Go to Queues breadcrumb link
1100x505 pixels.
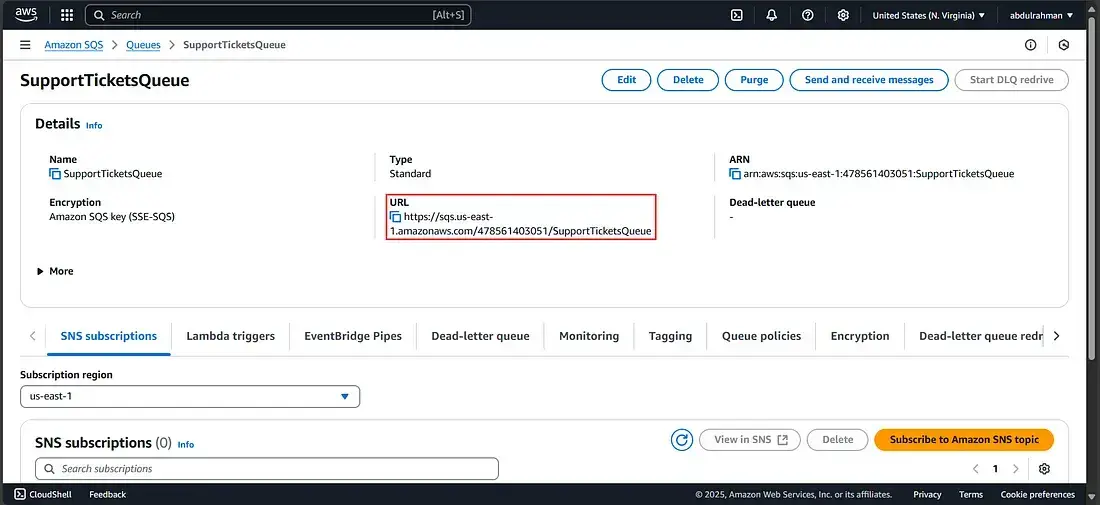(x=143, y=45)
